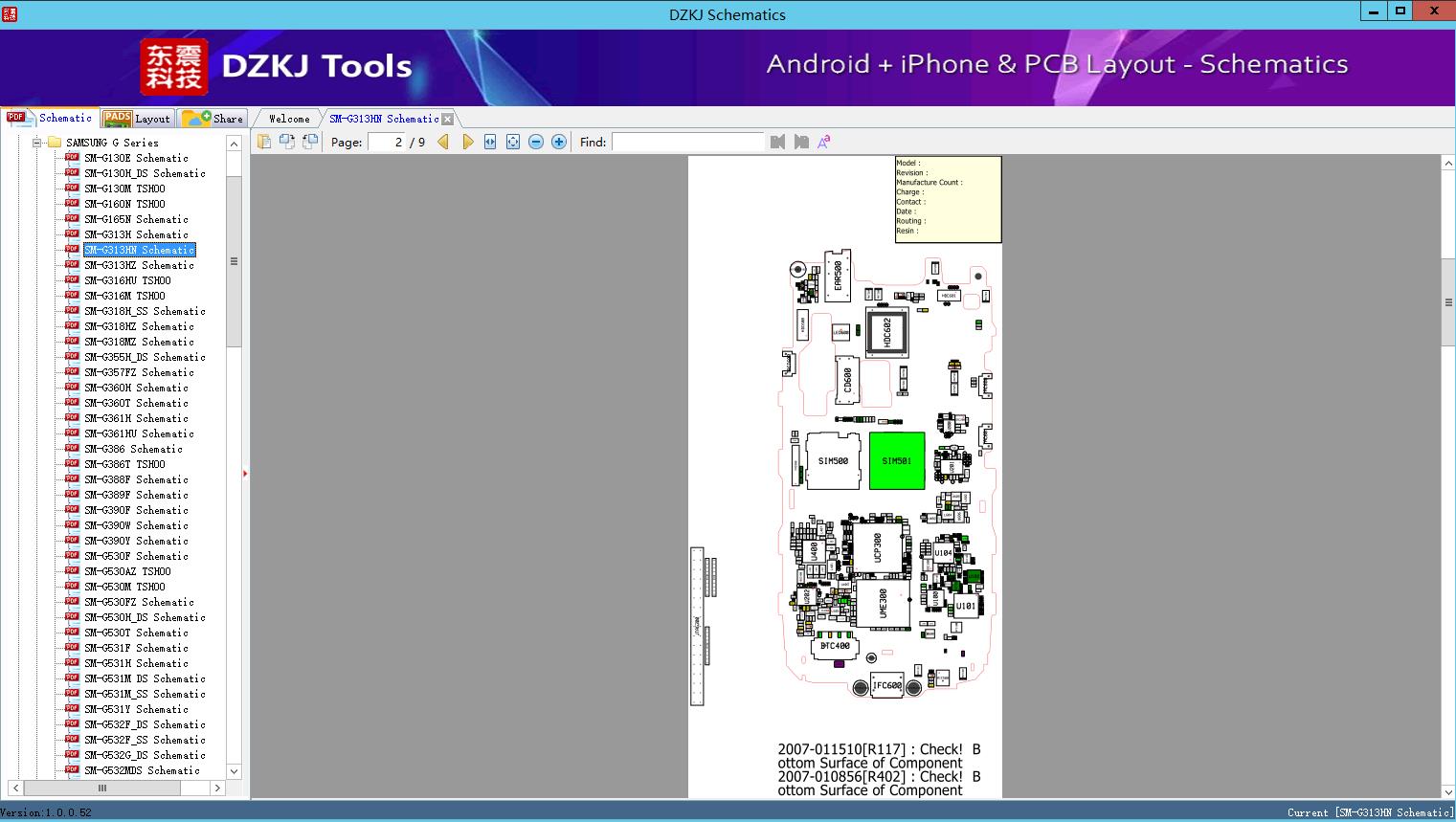The height and width of the screenshot is (822, 1456).
Task: Open SM-G318H_SS Schematic in tree
Action: [x=145, y=311]
